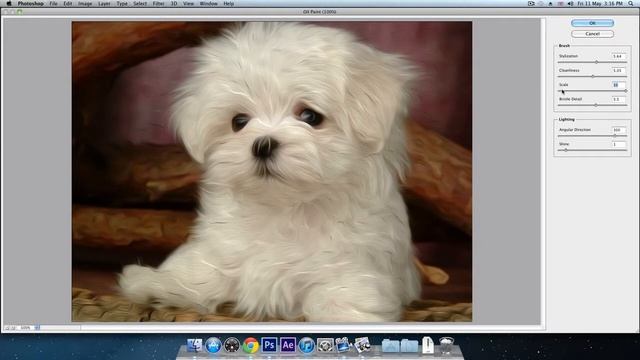640x360 pixels.
Task: Open the Select menu
Action: tap(140, 4)
